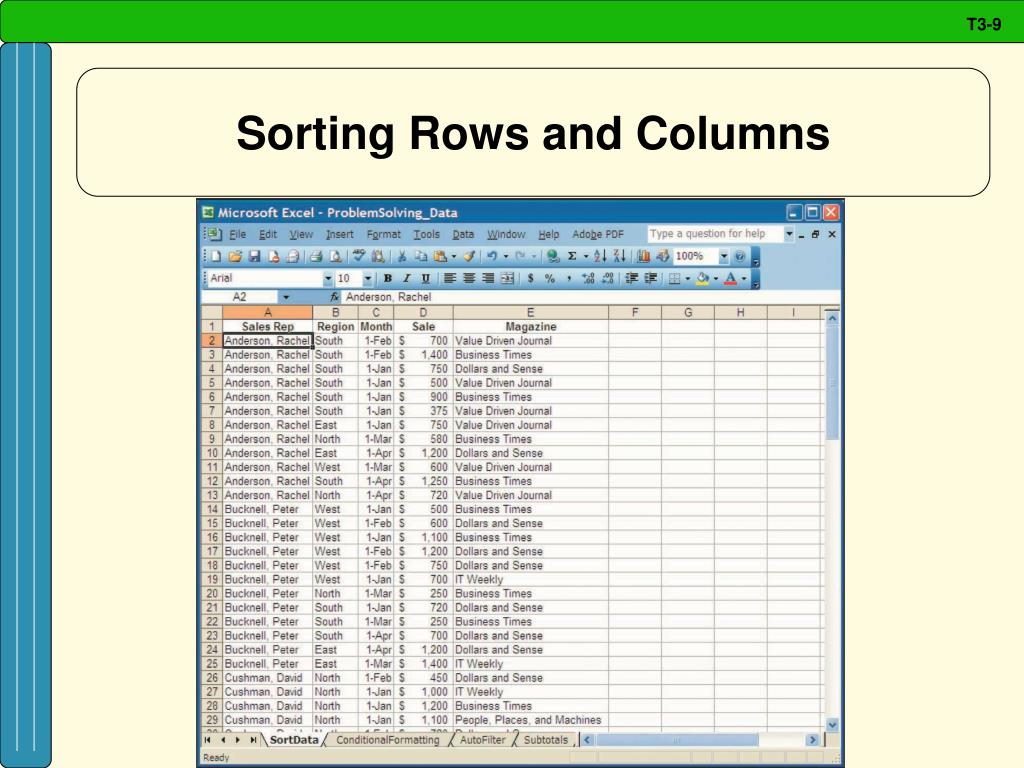1024x768 pixels.
Task: Open the Edit menu
Action: coord(268,234)
